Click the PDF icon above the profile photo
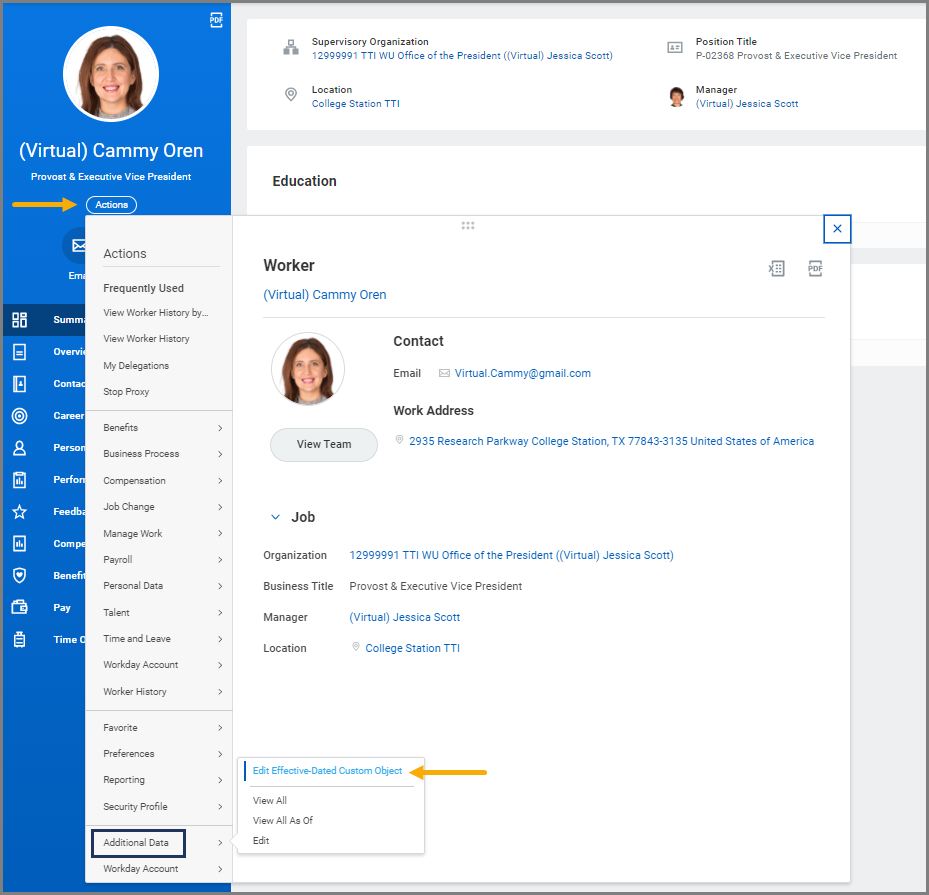 click(x=216, y=20)
